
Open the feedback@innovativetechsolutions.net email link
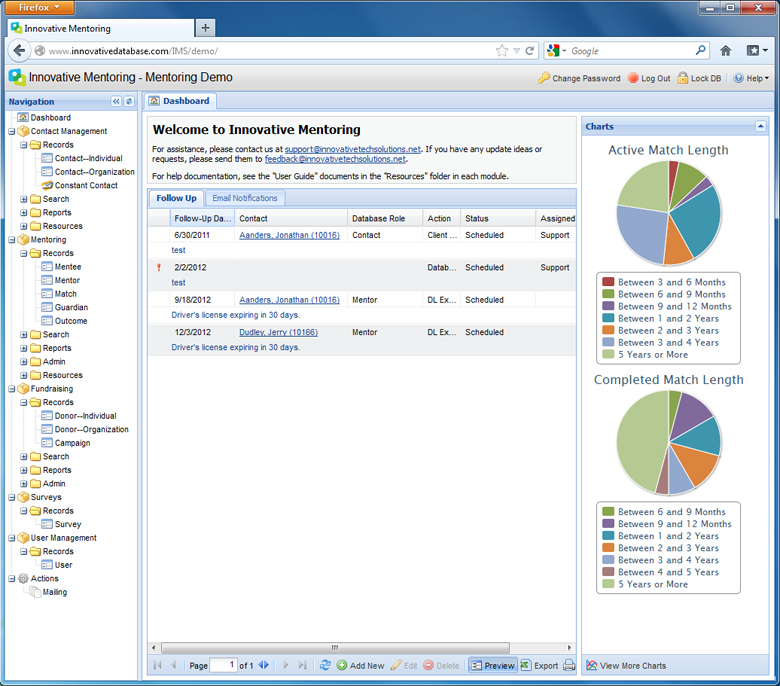335,159
